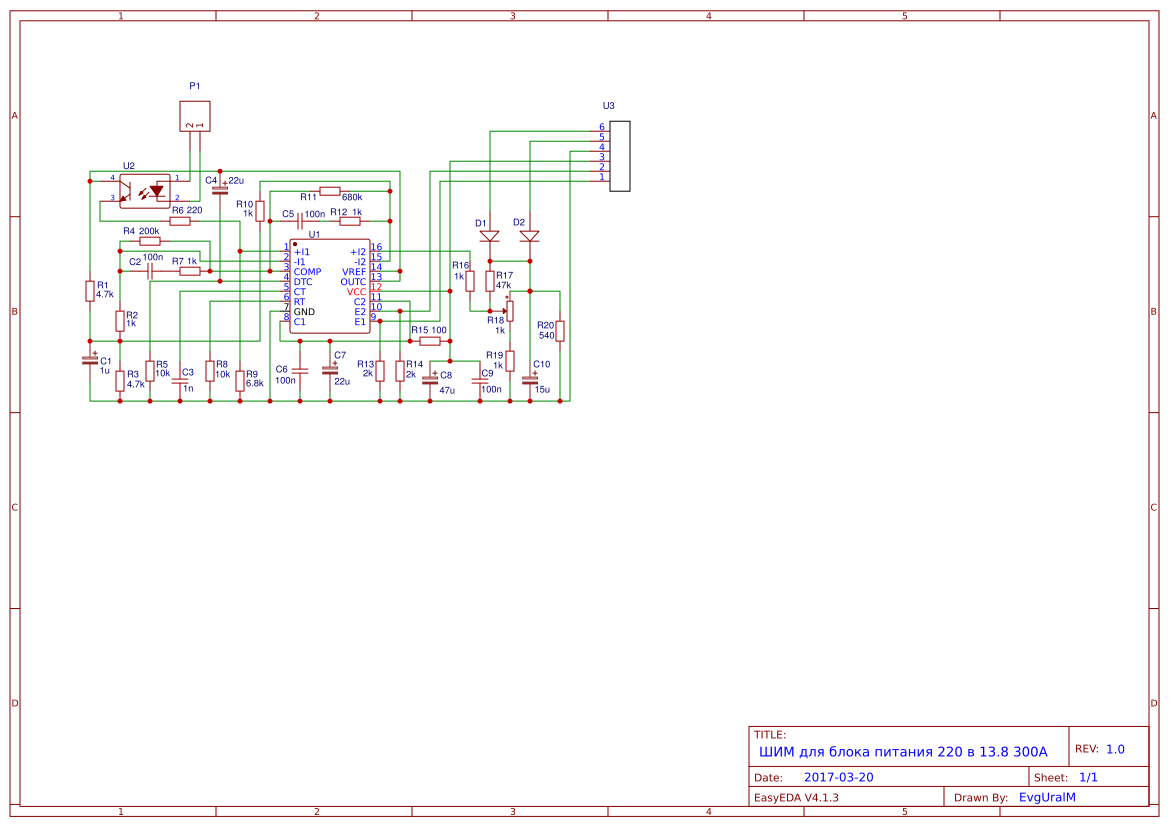Select capacitor C7 22u
Image resolution: width=1169 pixels, height=827 pixels.
[x=330, y=370]
